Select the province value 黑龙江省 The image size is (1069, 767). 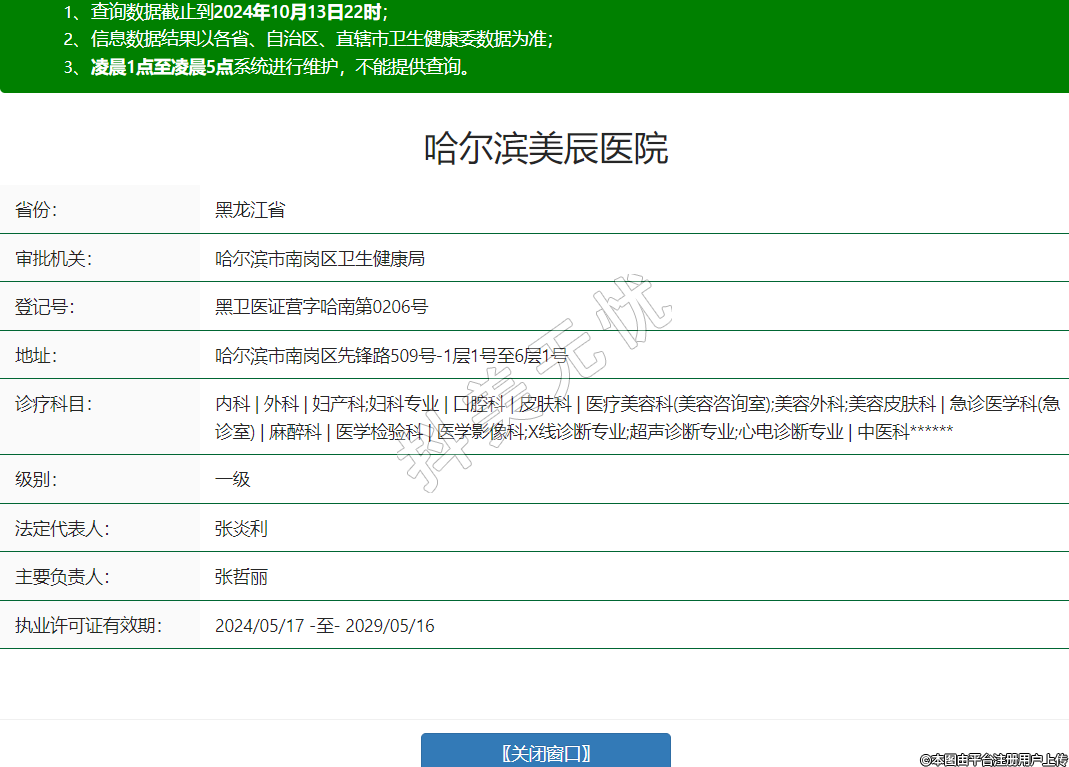coord(250,210)
